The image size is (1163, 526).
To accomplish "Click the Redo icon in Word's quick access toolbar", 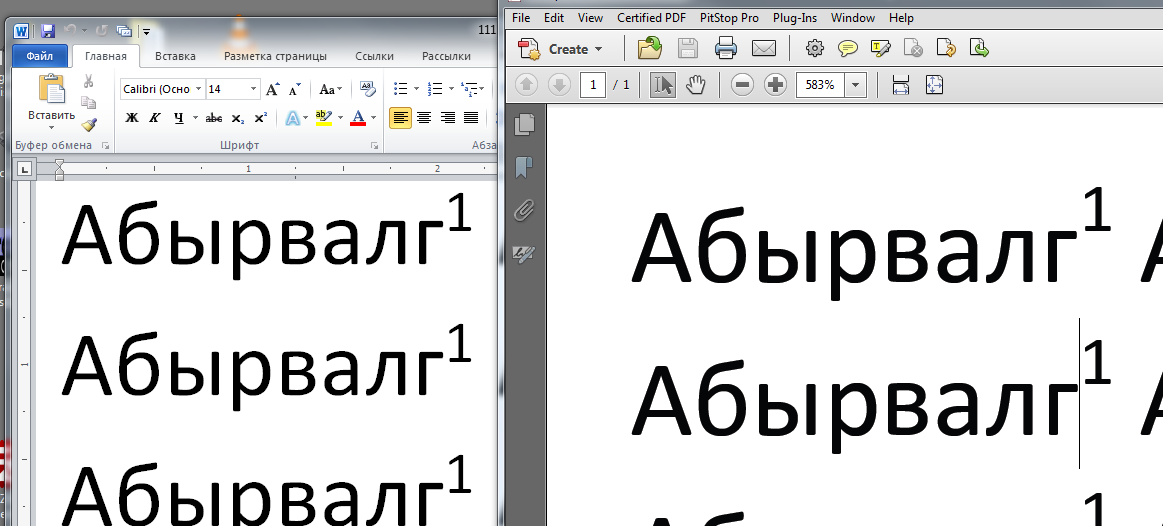I will pyautogui.click(x=102, y=31).
